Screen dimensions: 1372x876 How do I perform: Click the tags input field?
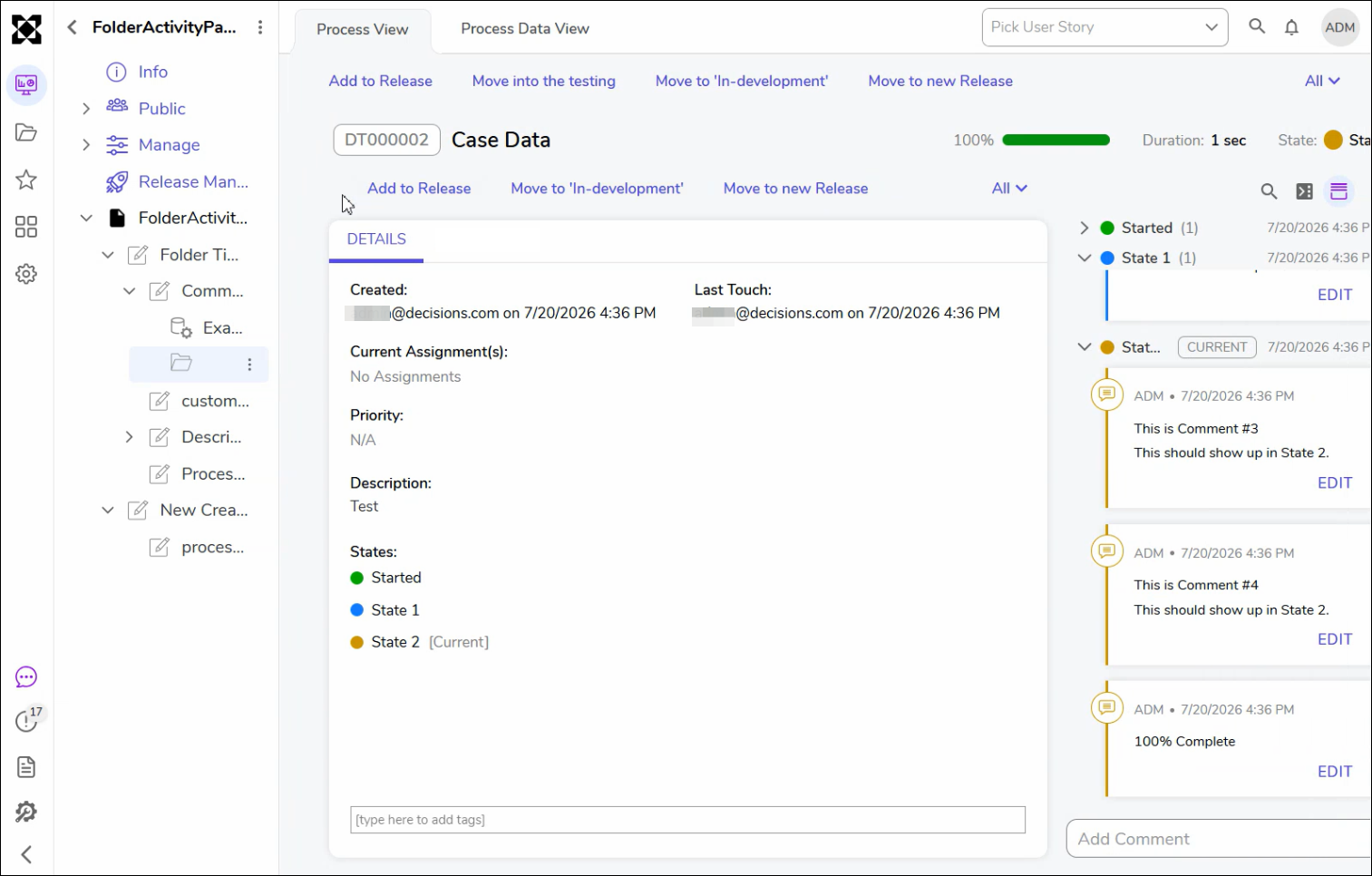687,820
